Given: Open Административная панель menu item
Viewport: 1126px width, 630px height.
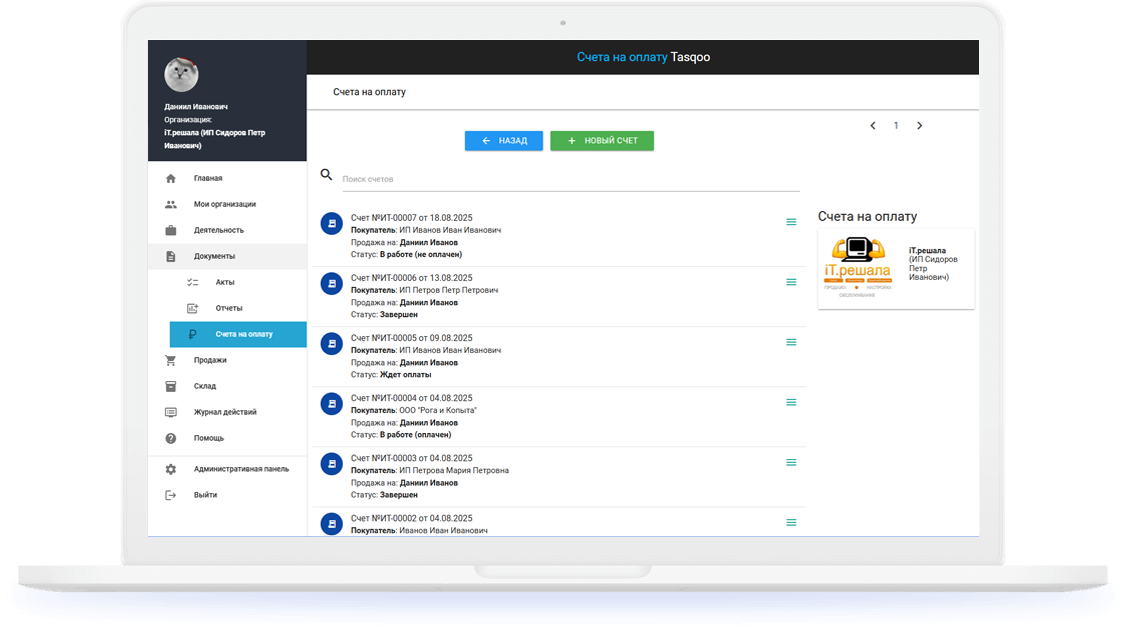Looking at the screenshot, I should point(227,469).
